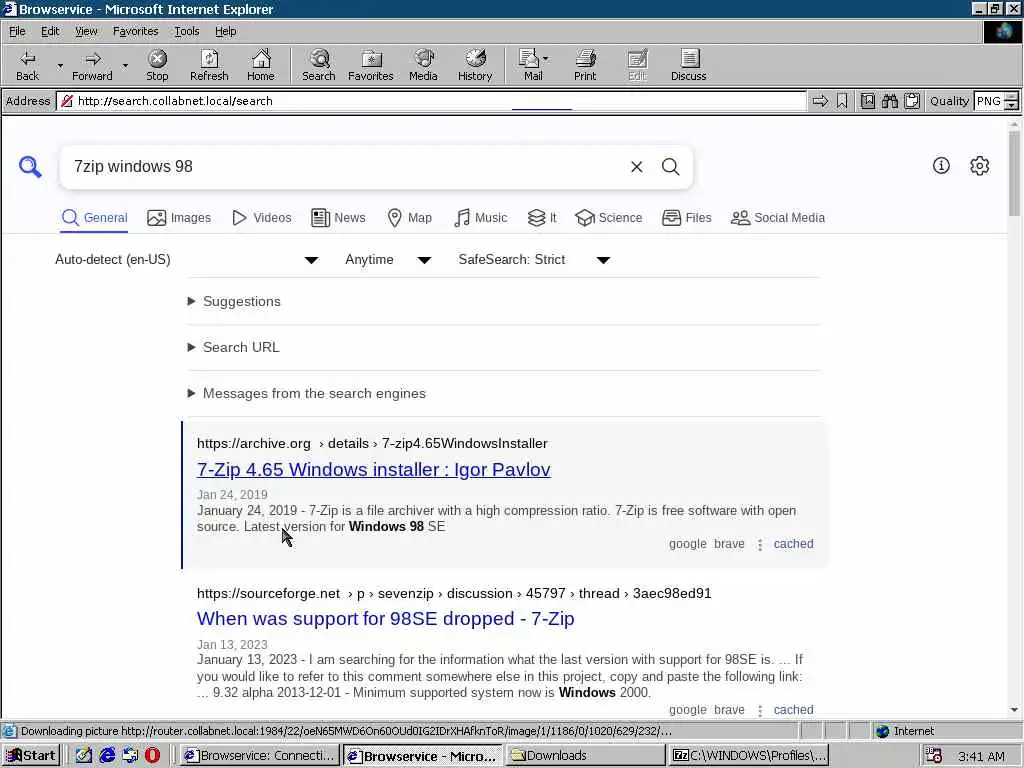Image resolution: width=1024 pixels, height=768 pixels.
Task: Switch to Files search tab
Action: pos(686,217)
